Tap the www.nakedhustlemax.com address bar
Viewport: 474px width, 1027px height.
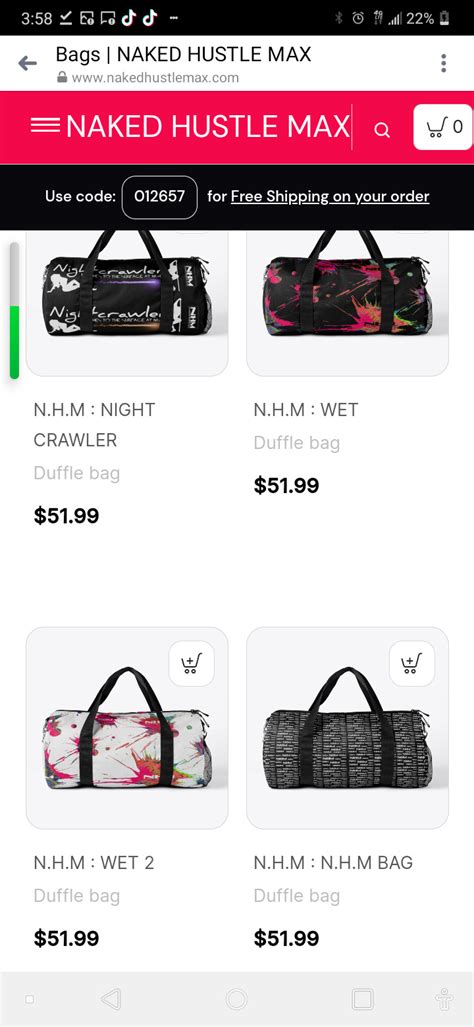click(155, 78)
